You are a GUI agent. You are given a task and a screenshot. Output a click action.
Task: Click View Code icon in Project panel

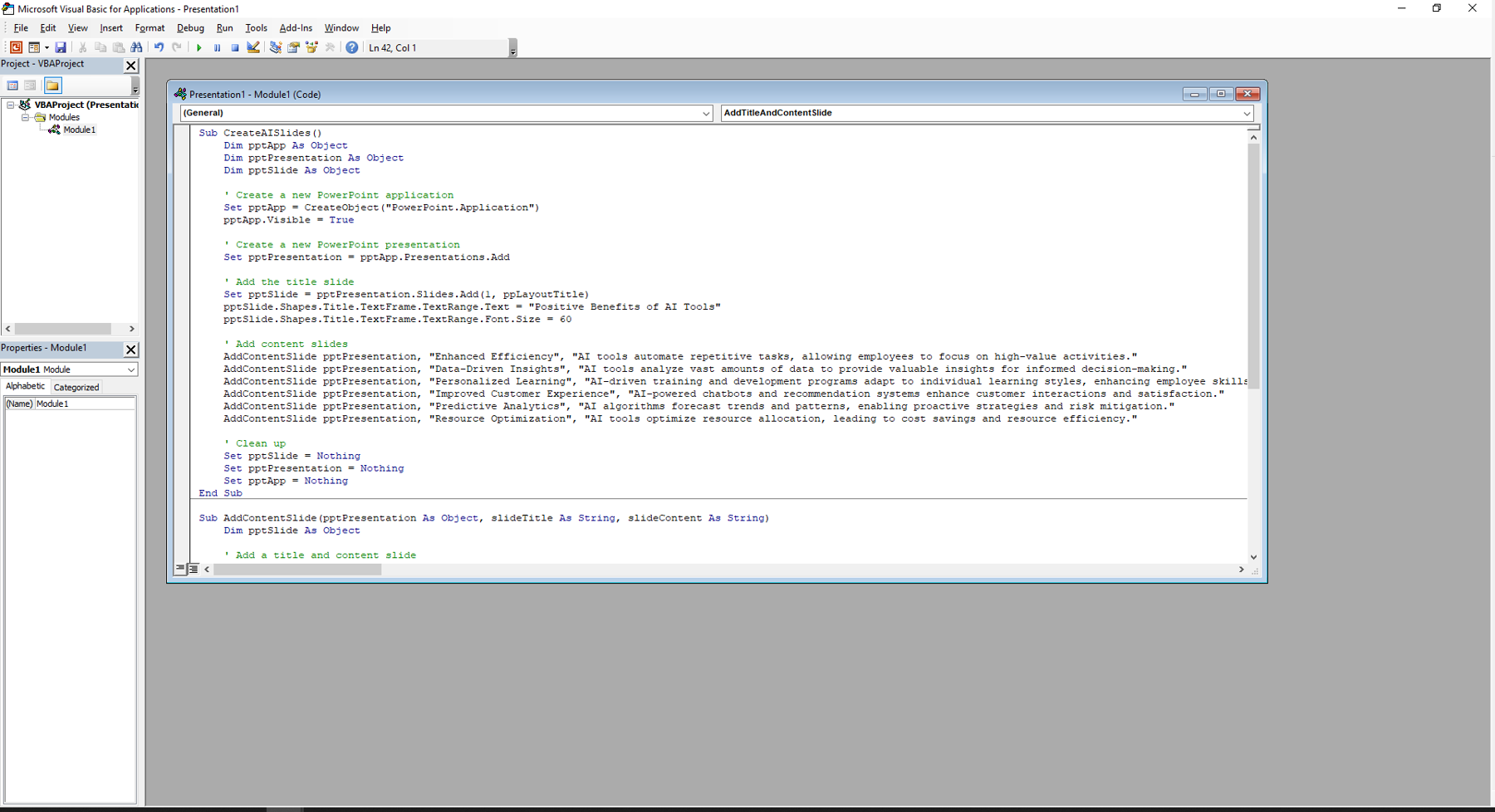12,86
